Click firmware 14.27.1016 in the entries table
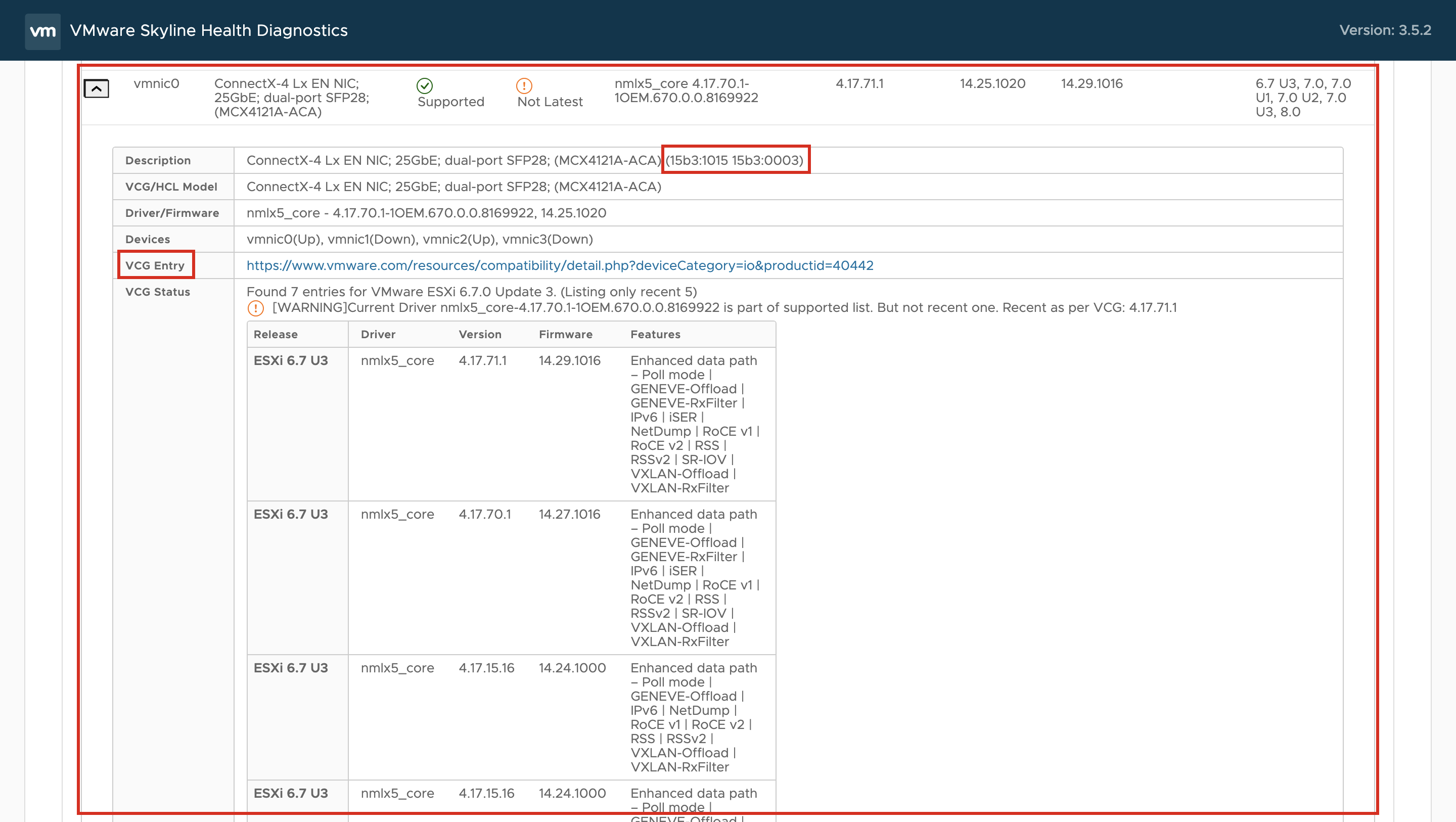 pyautogui.click(x=569, y=515)
